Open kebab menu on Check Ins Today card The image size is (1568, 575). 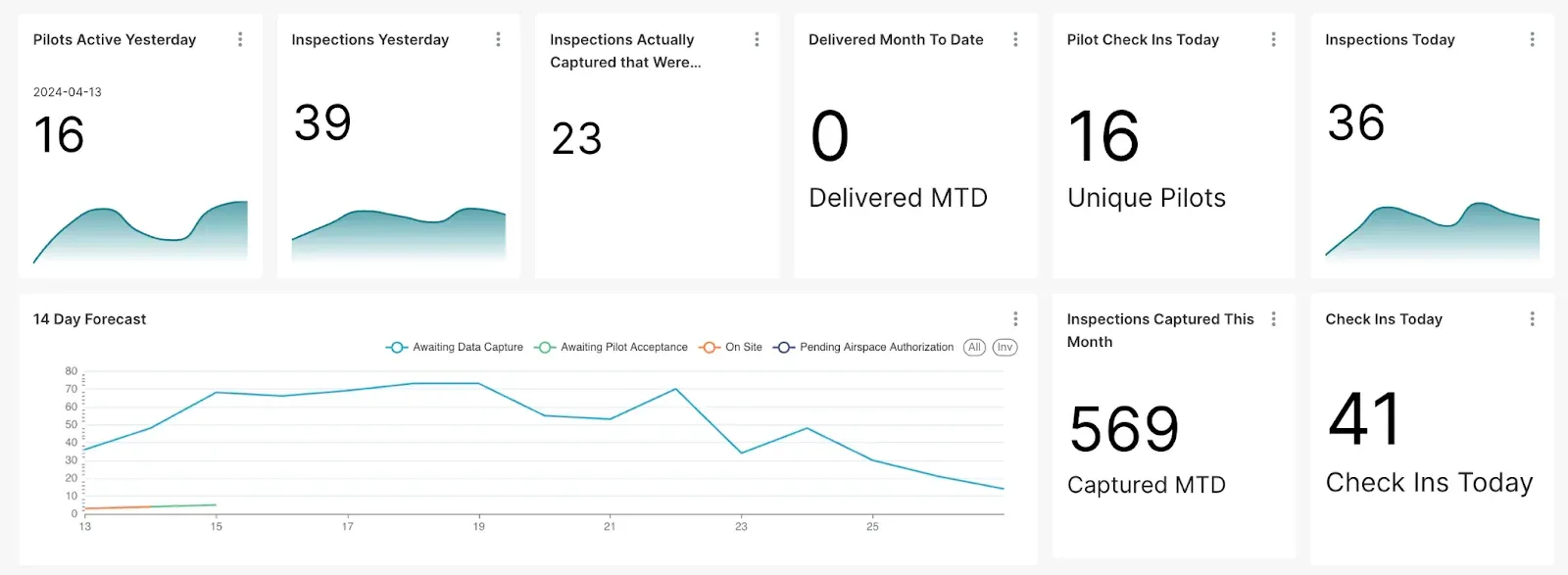(x=1532, y=318)
